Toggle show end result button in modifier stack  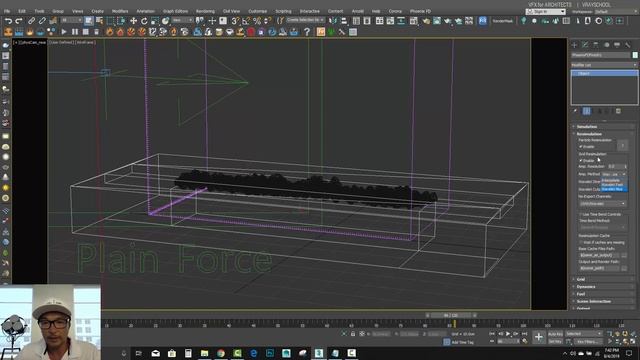[x=587, y=111]
